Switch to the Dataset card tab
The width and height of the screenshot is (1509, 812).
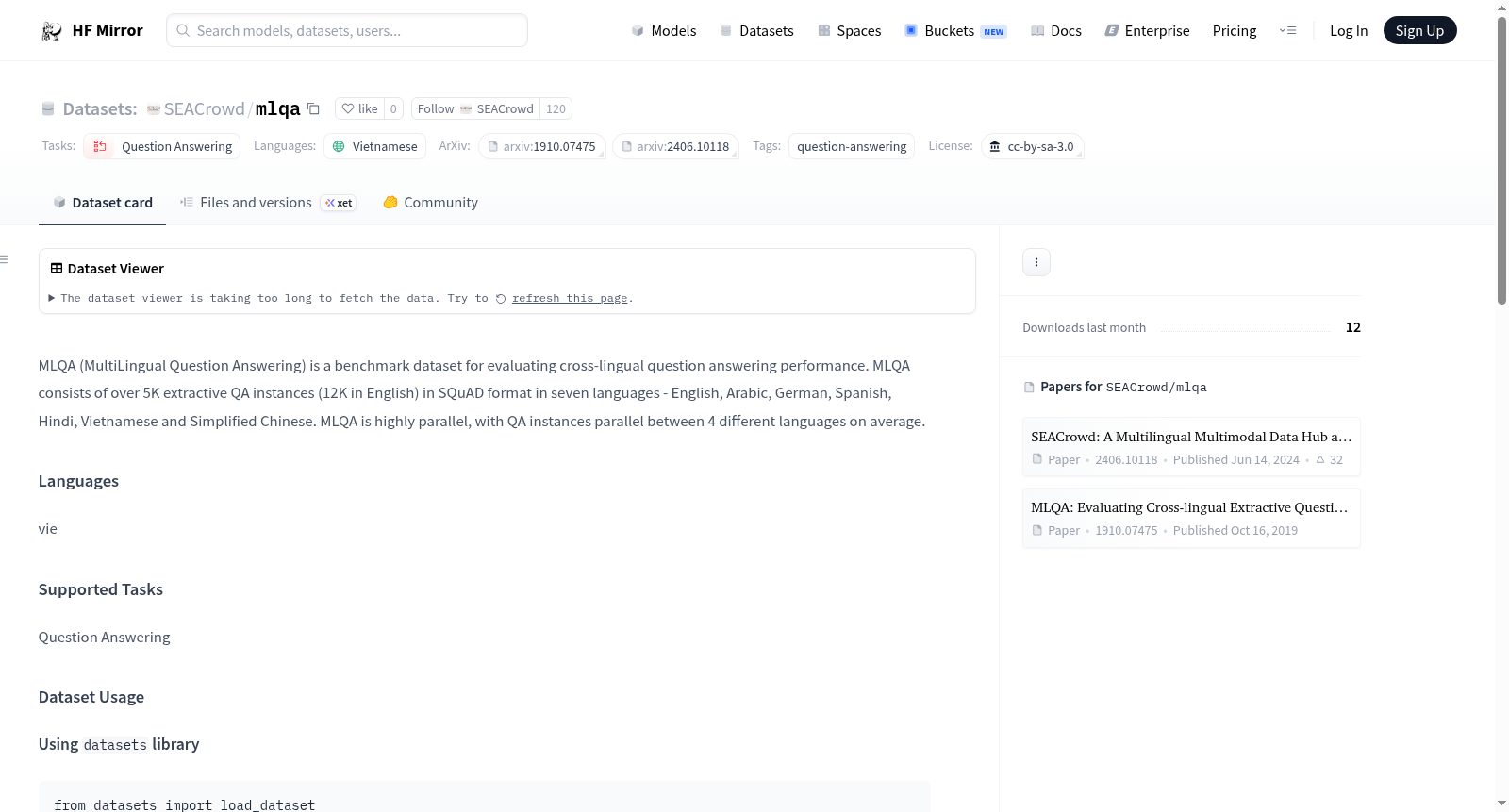pyautogui.click(x=102, y=203)
